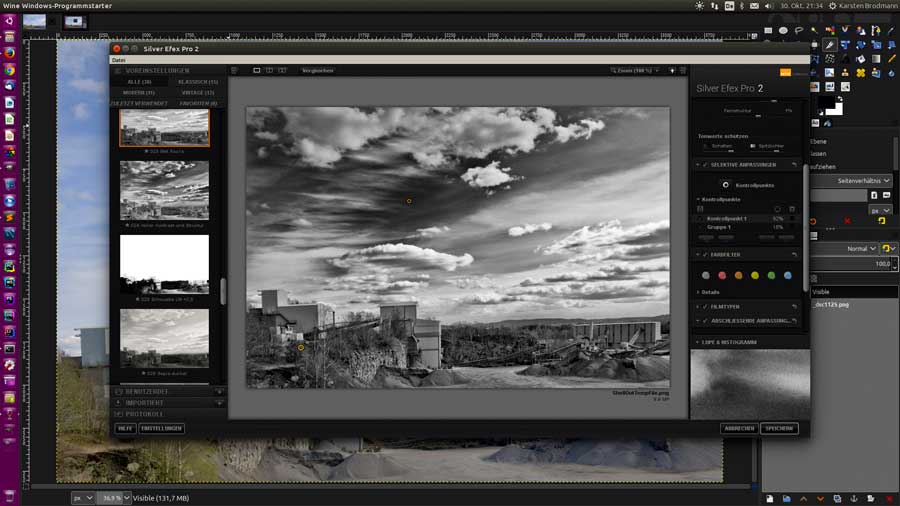This screenshot has width=900, height=506.
Task: Toggle the ABSCHLIESSENDE ANPASSUNGEN checkmark
Action: tap(705, 321)
